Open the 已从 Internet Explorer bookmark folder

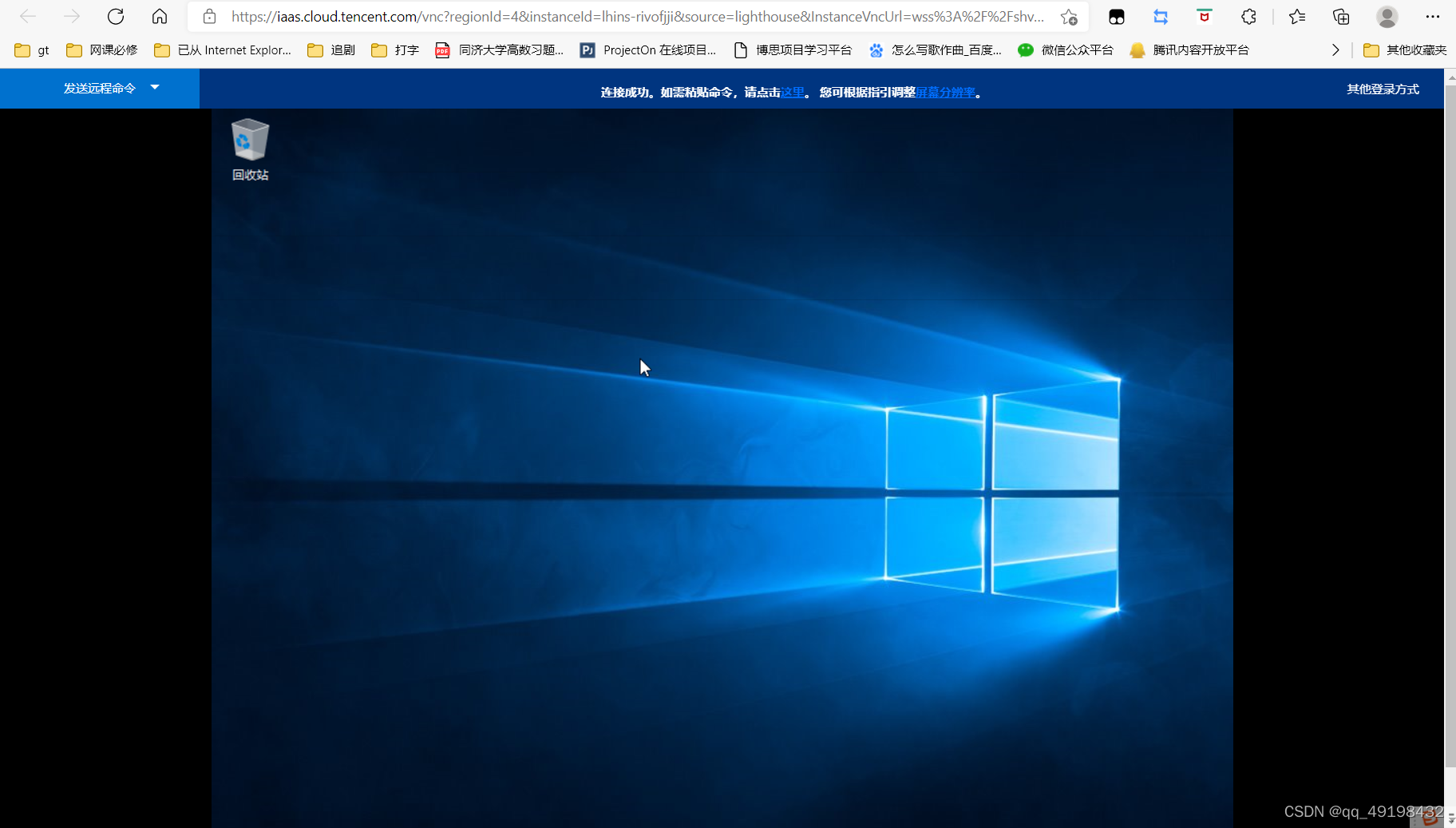coord(223,50)
